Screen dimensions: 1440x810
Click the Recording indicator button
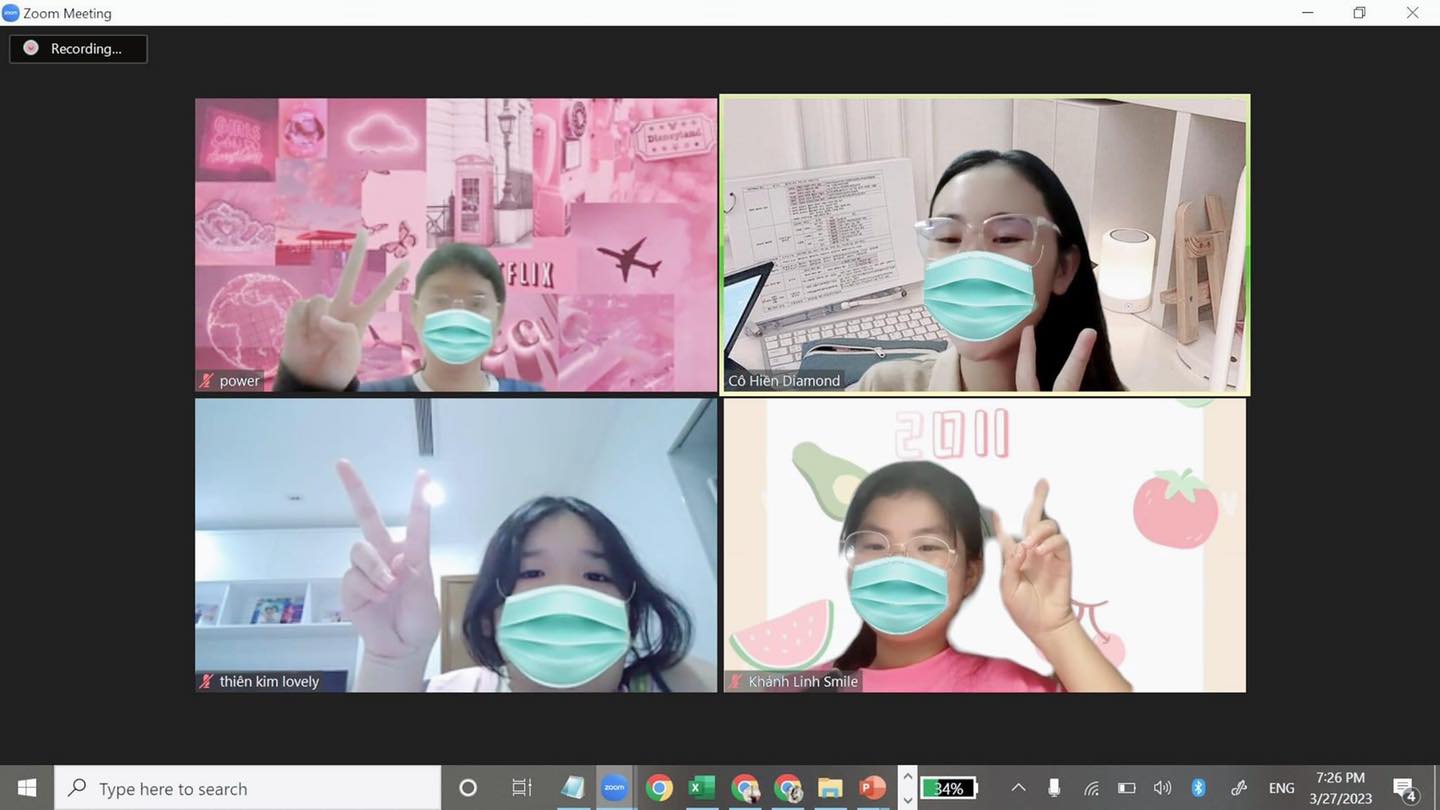78,48
